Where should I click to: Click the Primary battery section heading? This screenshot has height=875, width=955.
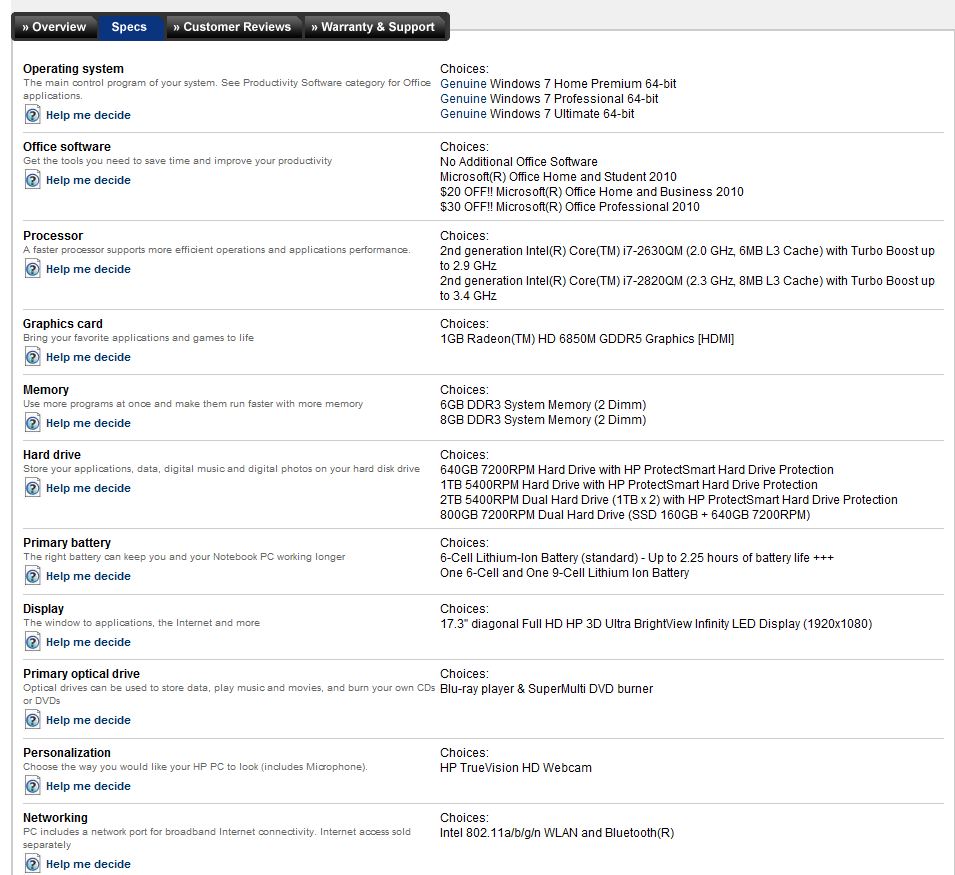(67, 543)
